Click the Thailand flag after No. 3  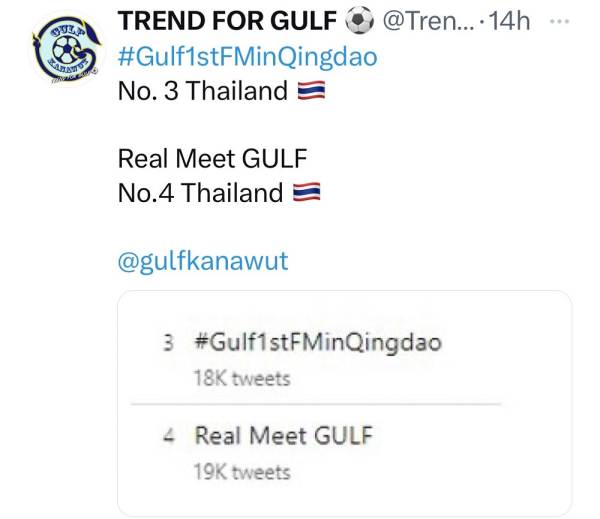click(x=312, y=92)
